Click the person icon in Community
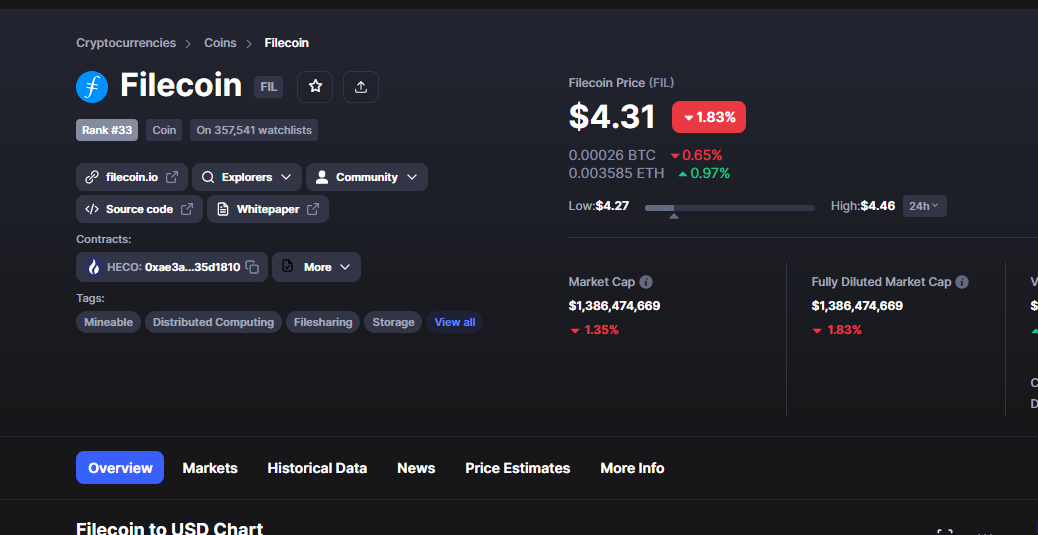 [x=322, y=177]
